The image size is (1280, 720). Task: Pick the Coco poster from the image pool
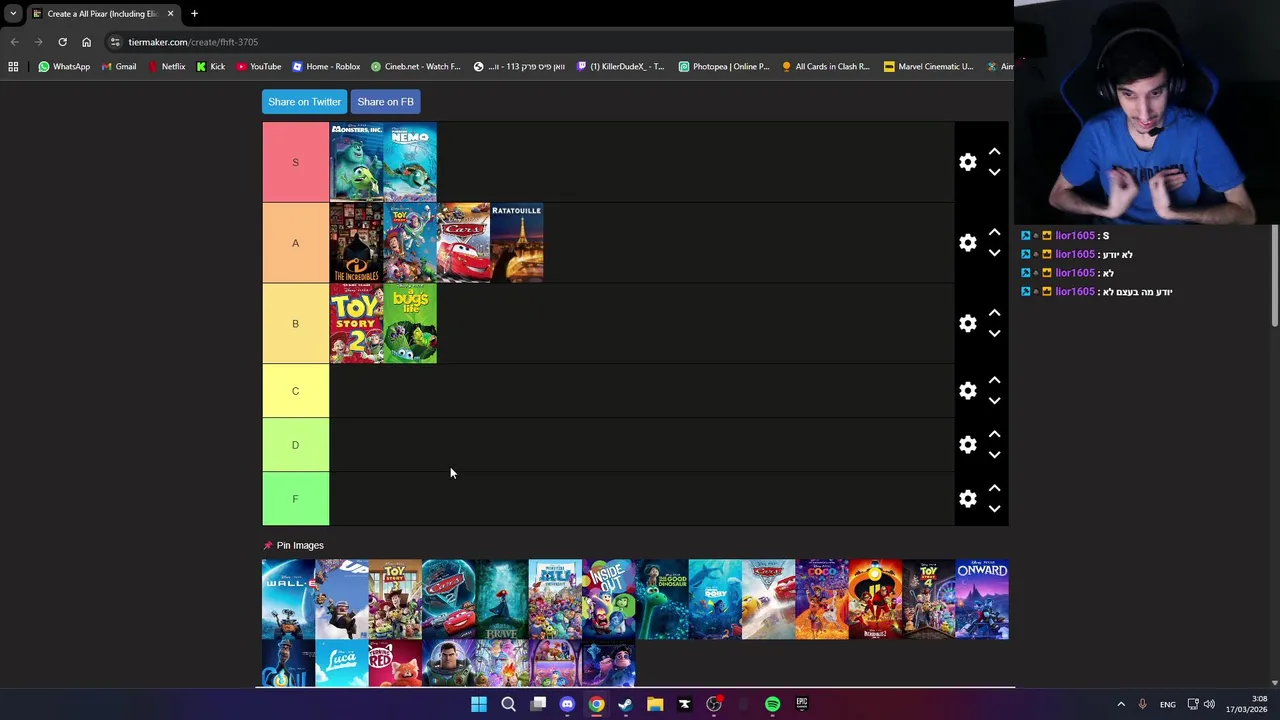point(822,599)
